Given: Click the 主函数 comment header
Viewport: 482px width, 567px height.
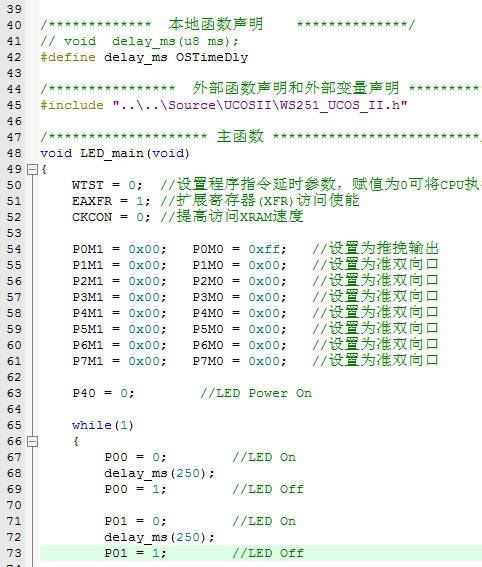Looking at the screenshot, I should pyautogui.click(x=240, y=136).
